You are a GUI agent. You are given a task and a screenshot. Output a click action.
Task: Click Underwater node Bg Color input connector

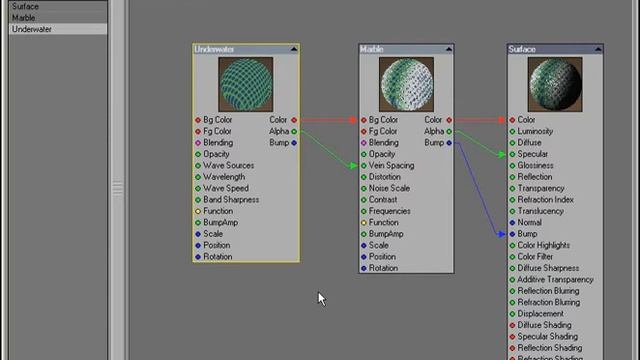198,120
